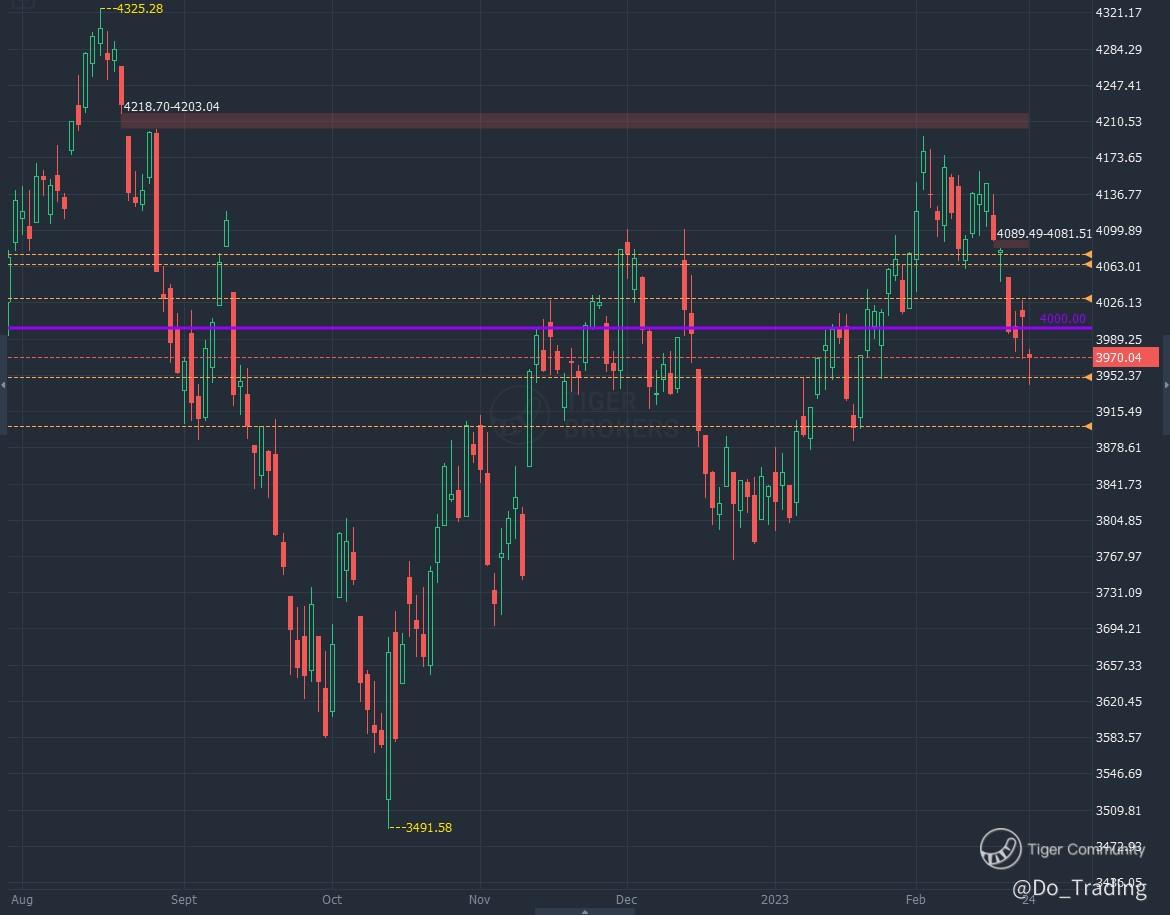1170x915 pixels.
Task: Click the 3731.09 price axis value
Action: tap(1119, 593)
